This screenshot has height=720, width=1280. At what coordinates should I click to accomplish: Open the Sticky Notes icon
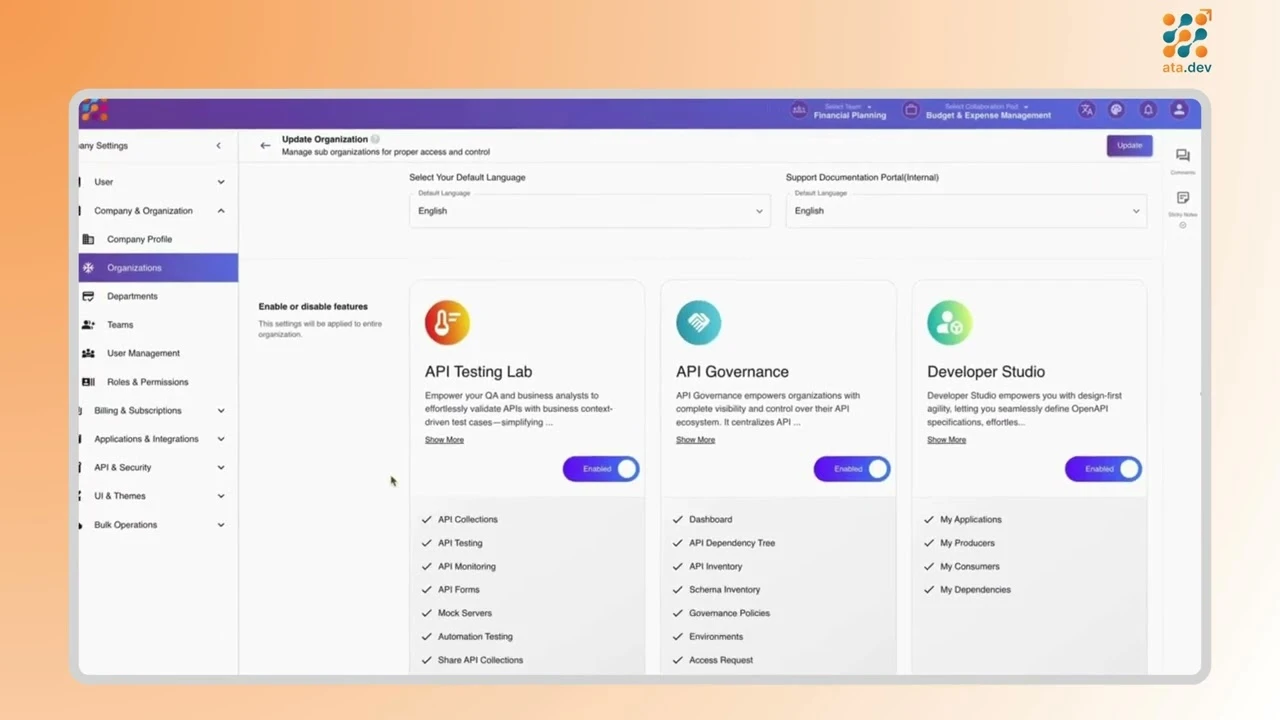[x=1182, y=199]
